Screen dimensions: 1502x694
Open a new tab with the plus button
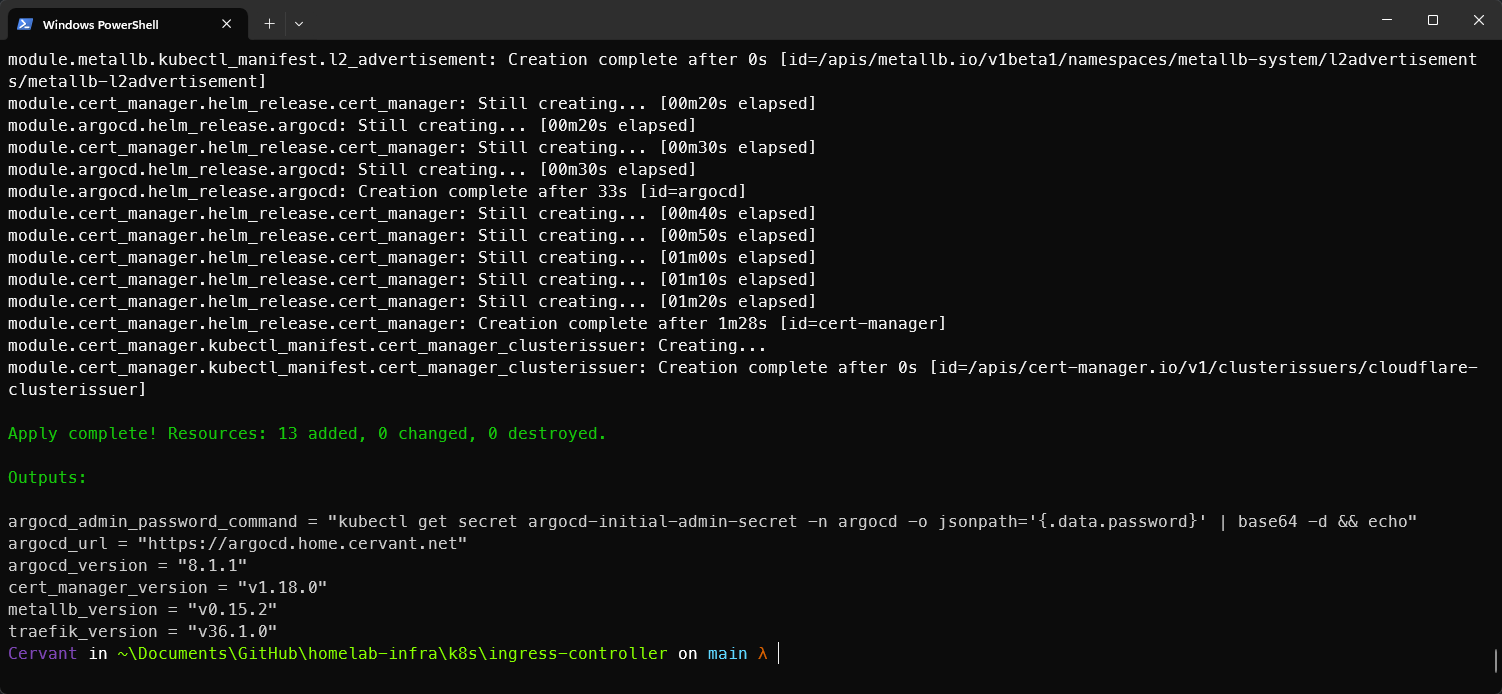269,23
